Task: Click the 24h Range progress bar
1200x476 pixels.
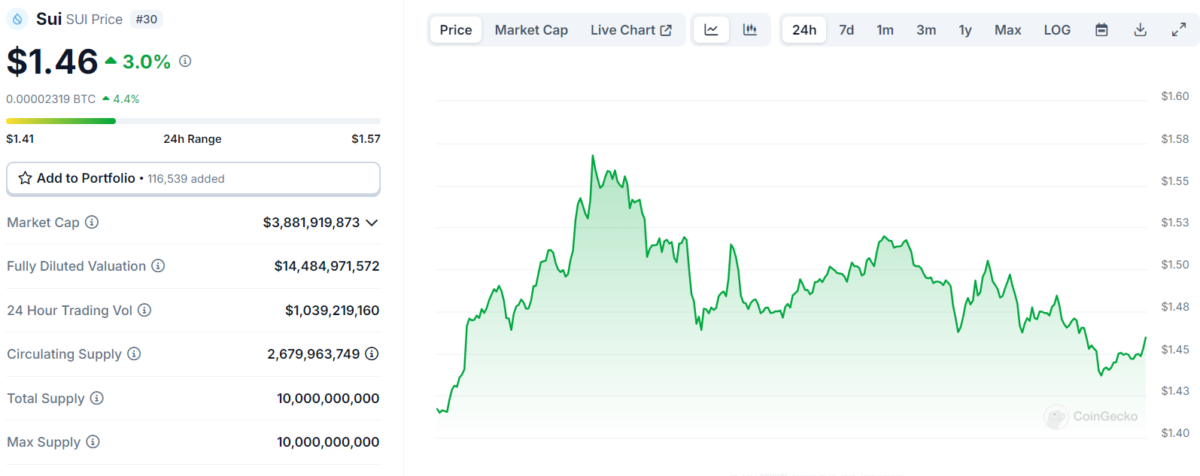Action: (x=193, y=121)
